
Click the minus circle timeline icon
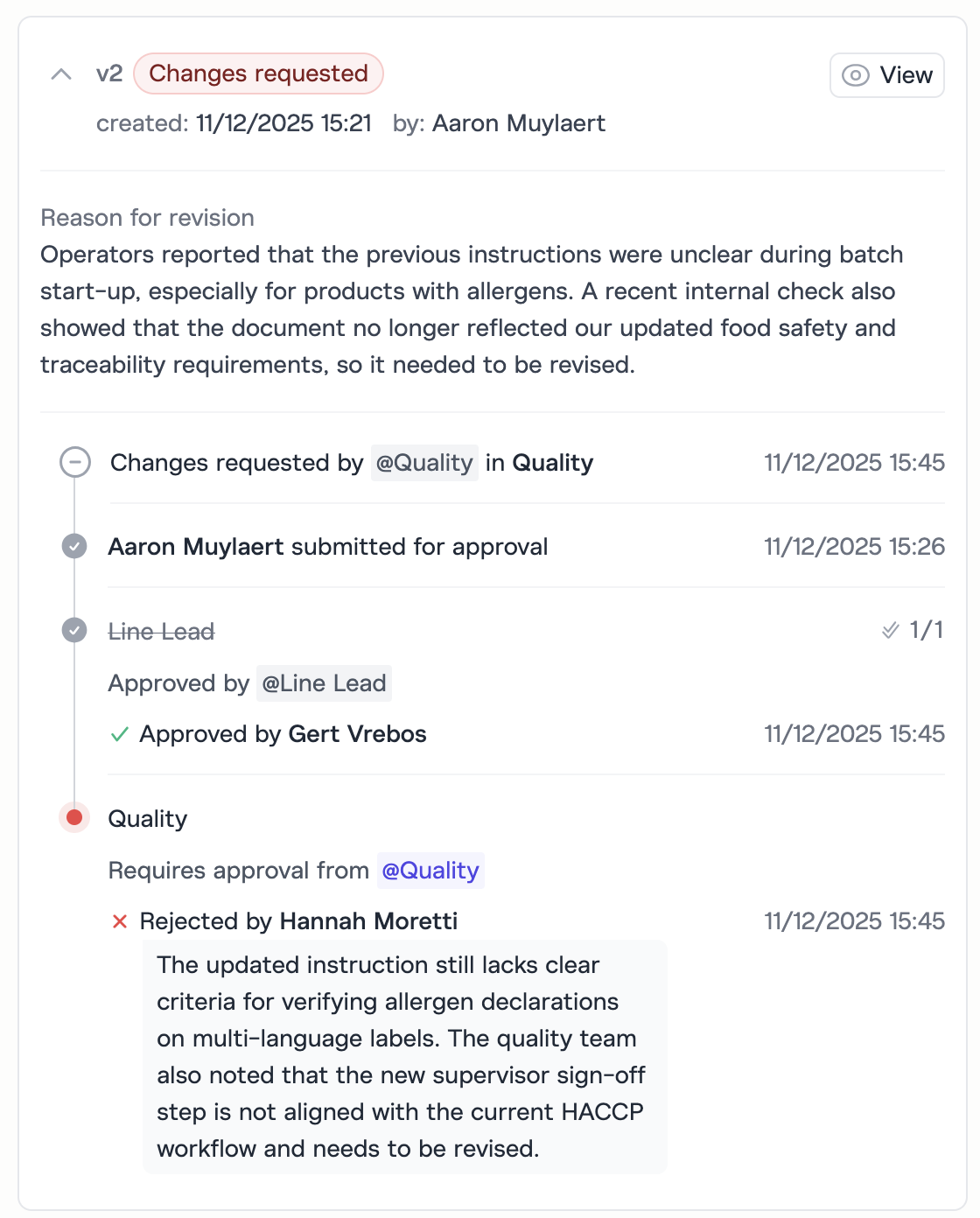click(75, 462)
